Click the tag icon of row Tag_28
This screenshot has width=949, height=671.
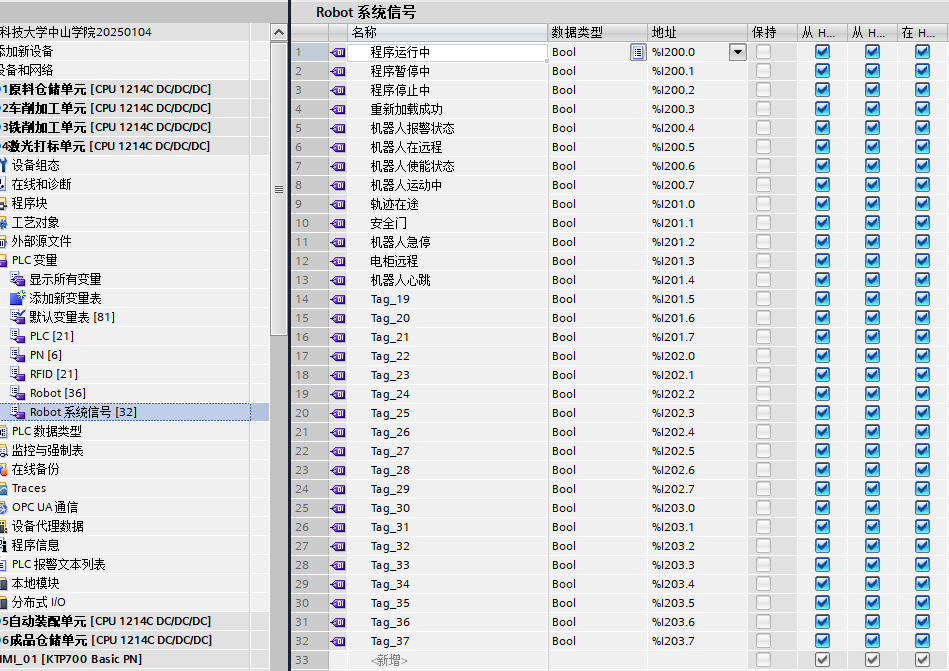(x=338, y=471)
